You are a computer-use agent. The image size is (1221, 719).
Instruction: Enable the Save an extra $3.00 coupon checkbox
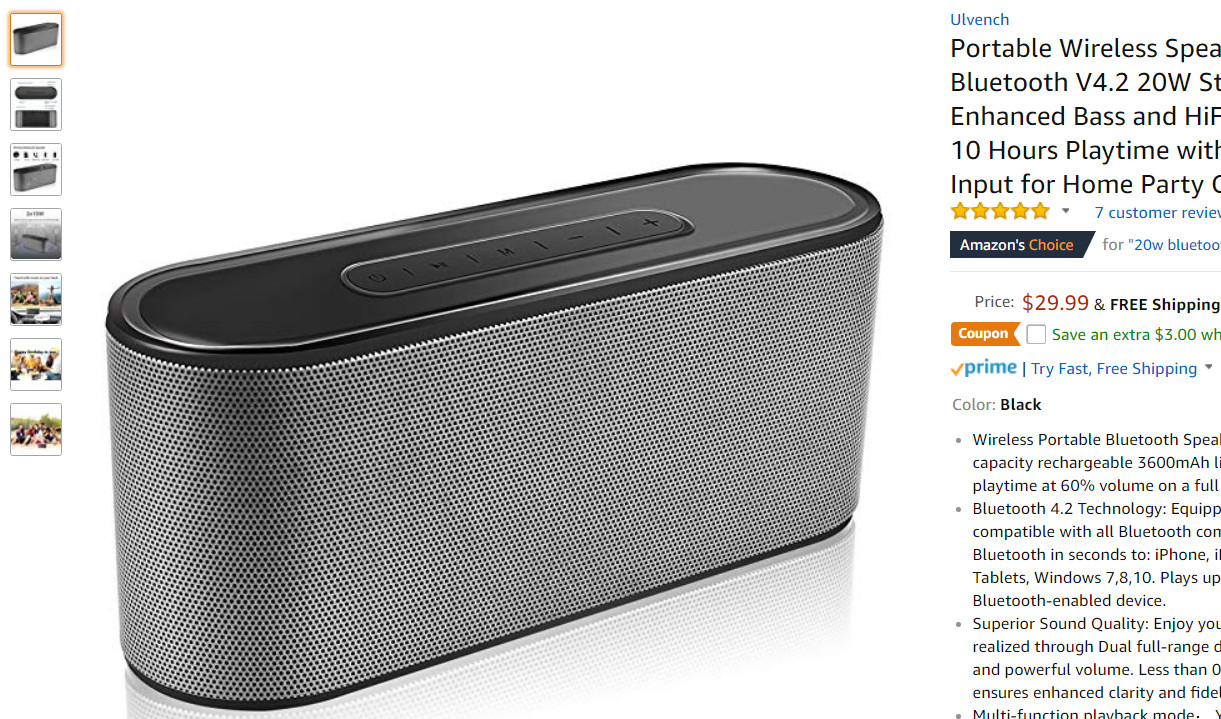pos(1036,335)
